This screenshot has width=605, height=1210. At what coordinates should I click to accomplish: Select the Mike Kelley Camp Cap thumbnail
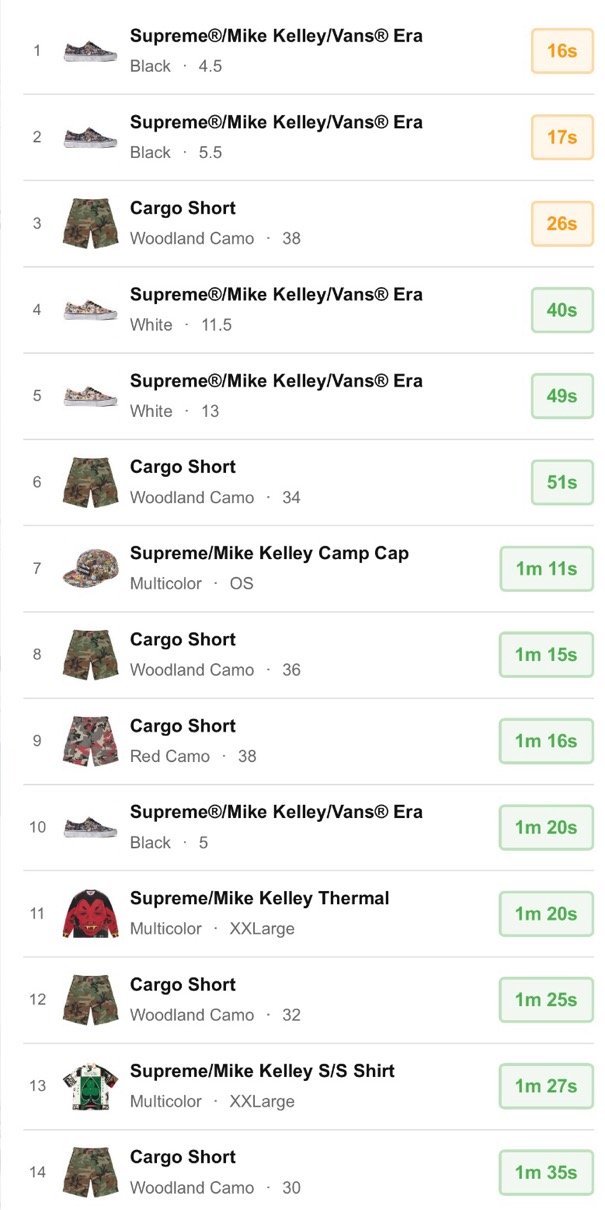[x=90, y=568]
